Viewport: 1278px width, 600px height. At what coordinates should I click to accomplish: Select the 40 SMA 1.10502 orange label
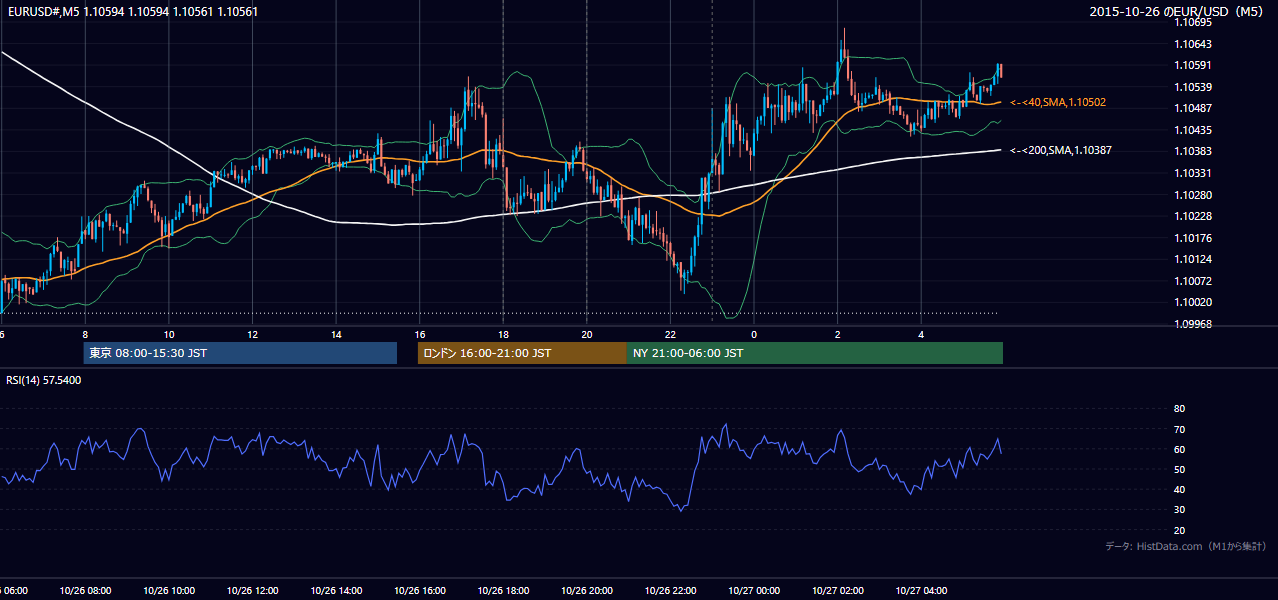point(1058,102)
